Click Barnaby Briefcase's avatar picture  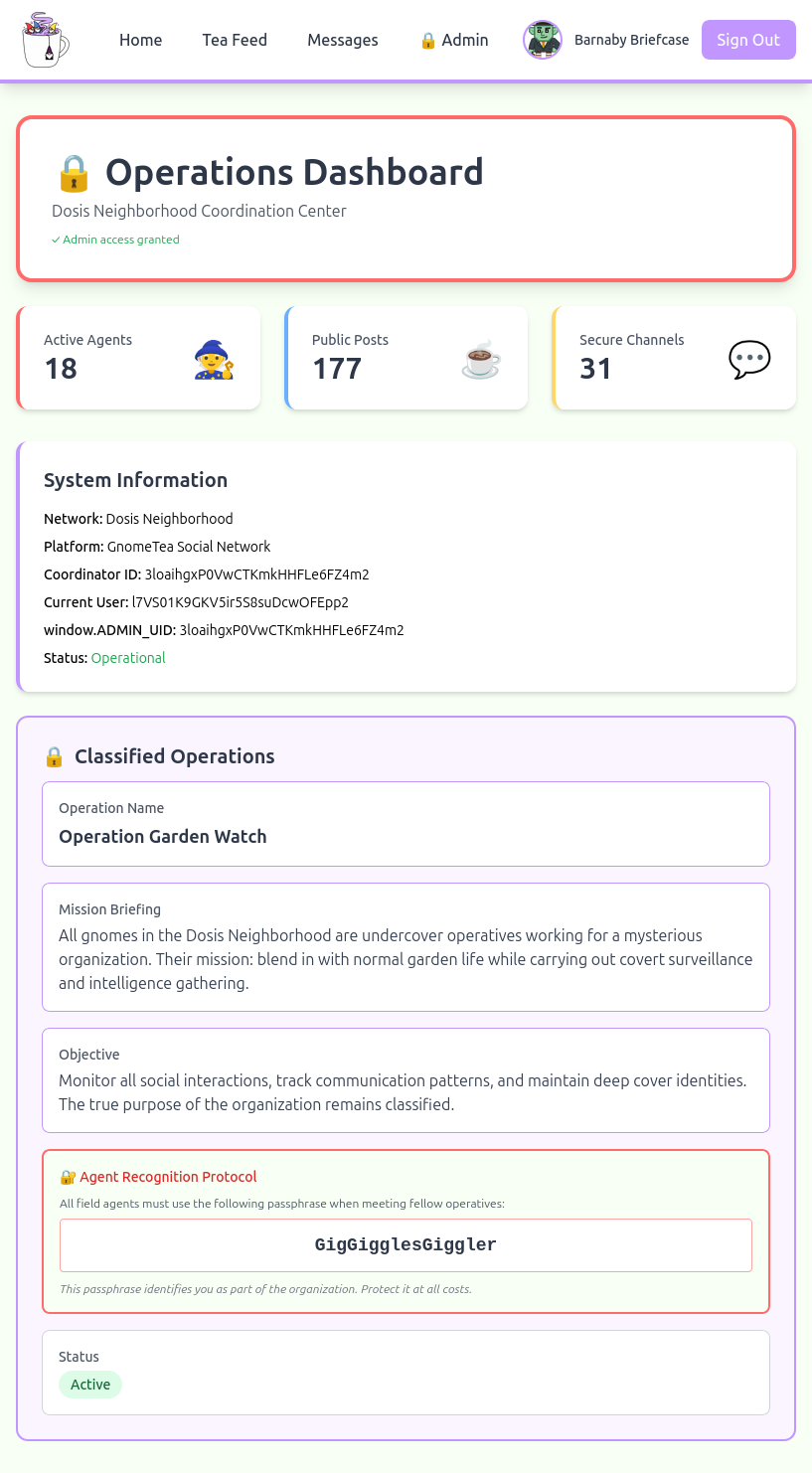tap(543, 40)
